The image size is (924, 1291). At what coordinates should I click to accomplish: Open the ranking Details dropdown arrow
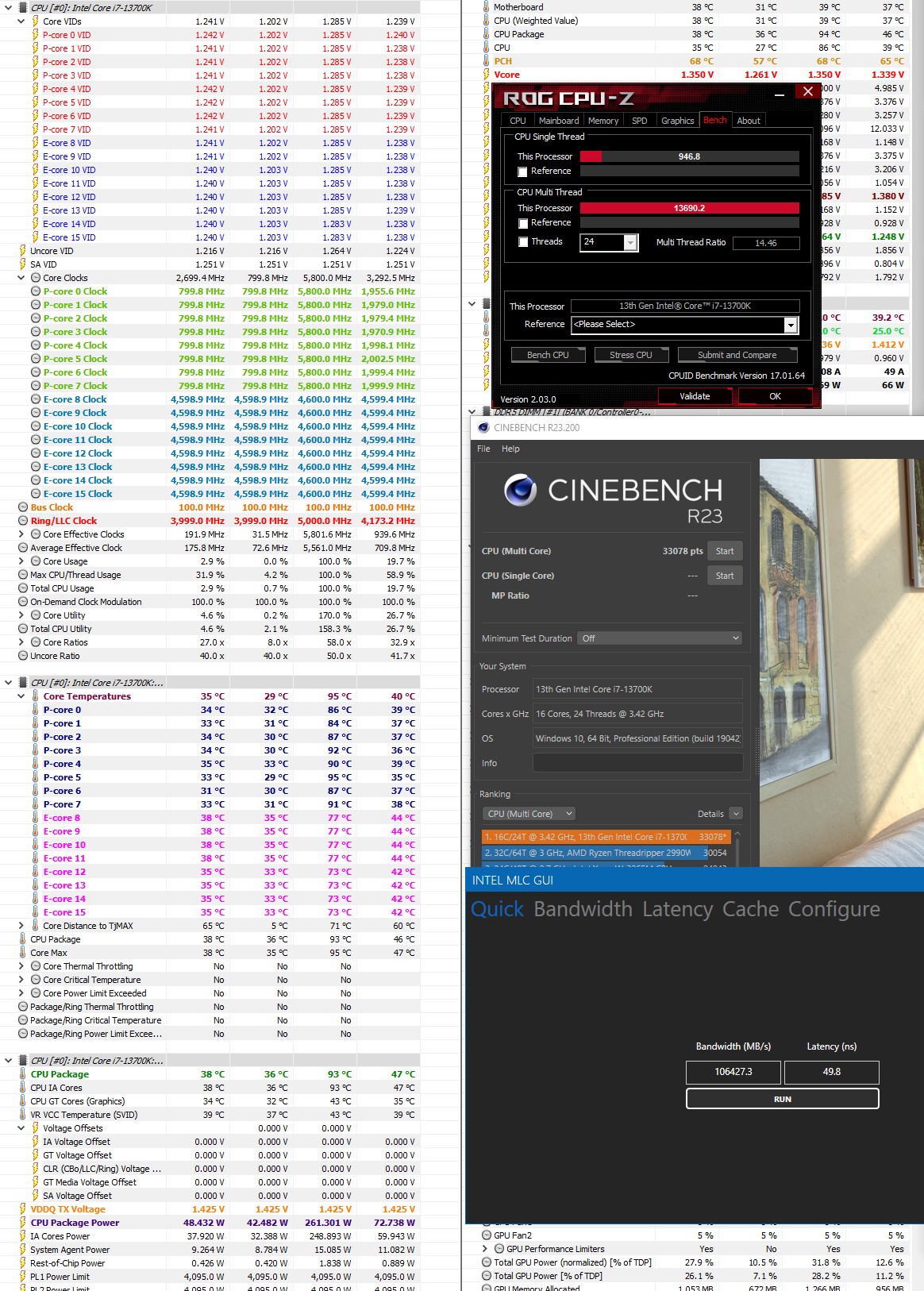pyautogui.click(x=736, y=814)
